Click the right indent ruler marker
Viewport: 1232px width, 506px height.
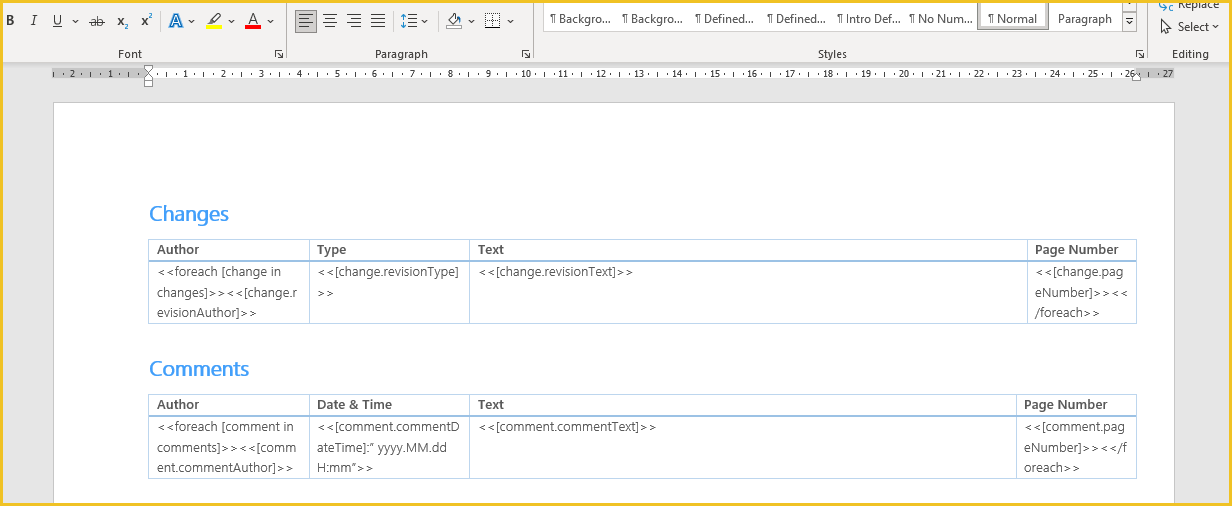click(1136, 76)
